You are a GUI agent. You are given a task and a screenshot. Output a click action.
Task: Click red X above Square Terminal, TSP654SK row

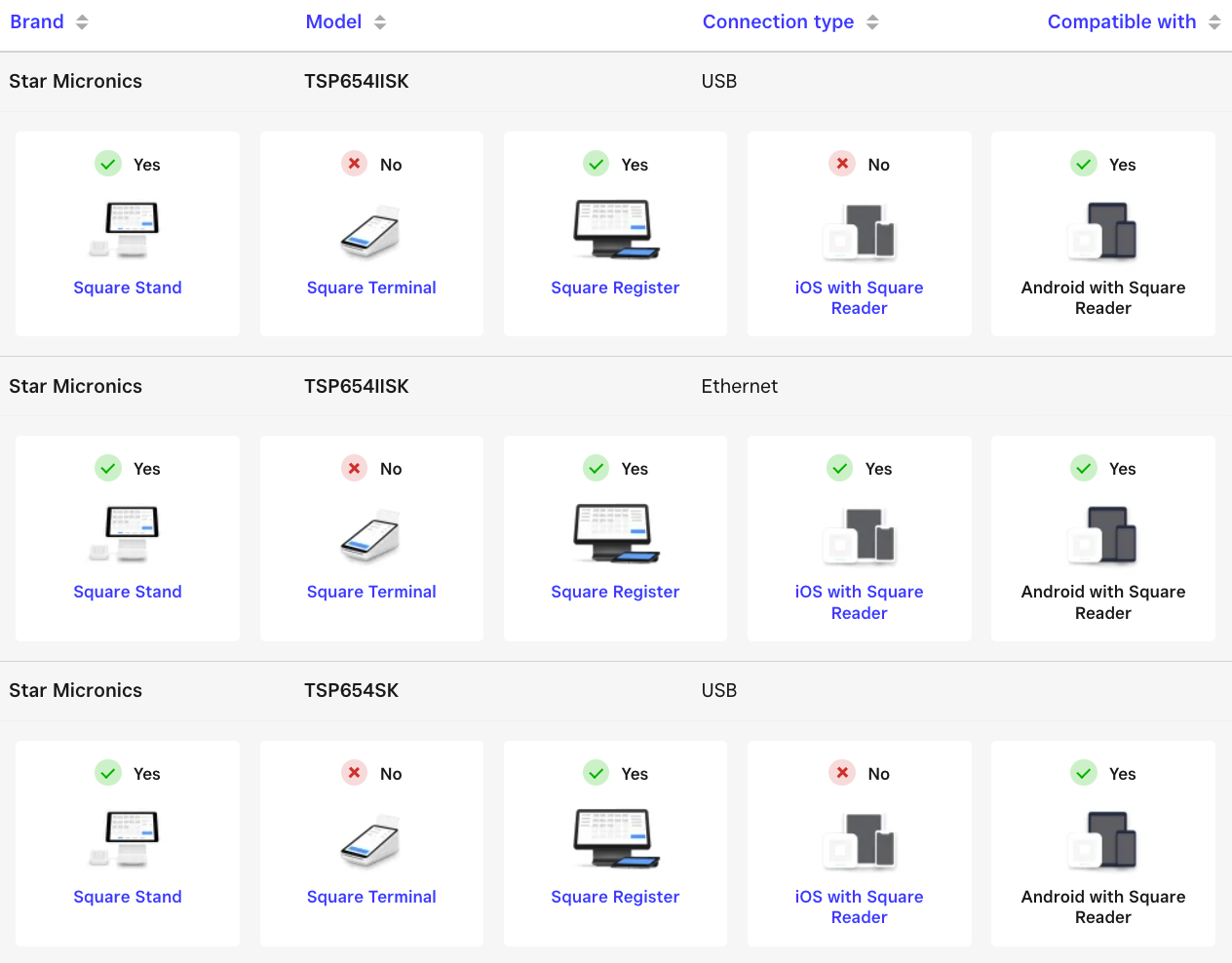(x=355, y=773)
